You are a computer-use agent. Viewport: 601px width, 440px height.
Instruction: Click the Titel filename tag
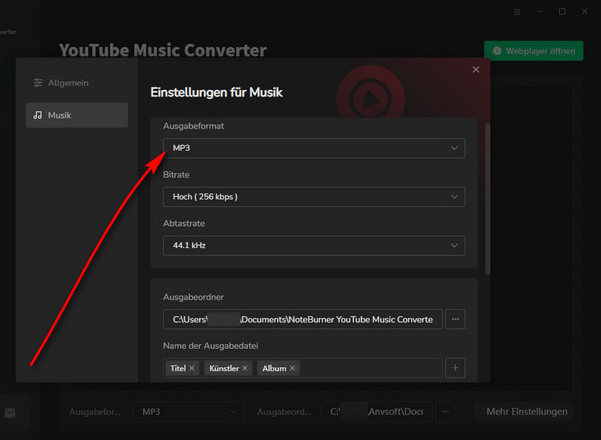182,368
